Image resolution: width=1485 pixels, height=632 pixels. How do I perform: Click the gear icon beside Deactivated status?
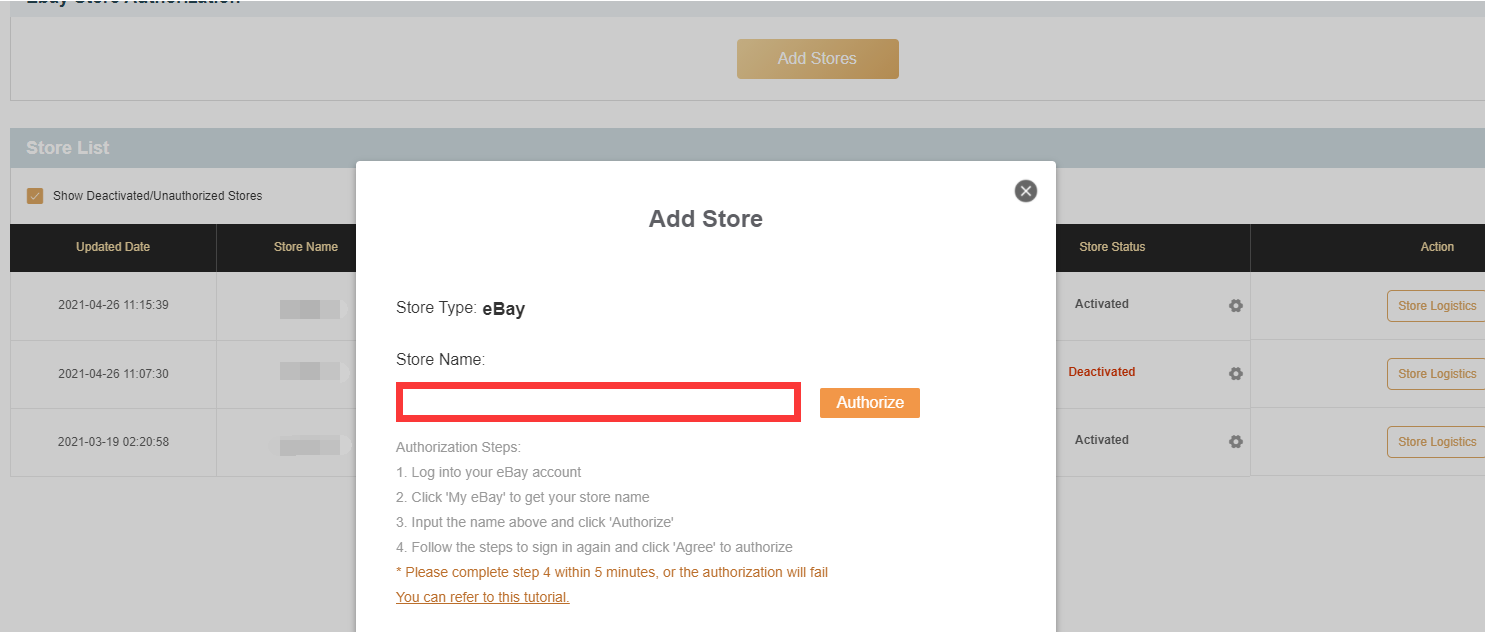tap(1236, 373)
